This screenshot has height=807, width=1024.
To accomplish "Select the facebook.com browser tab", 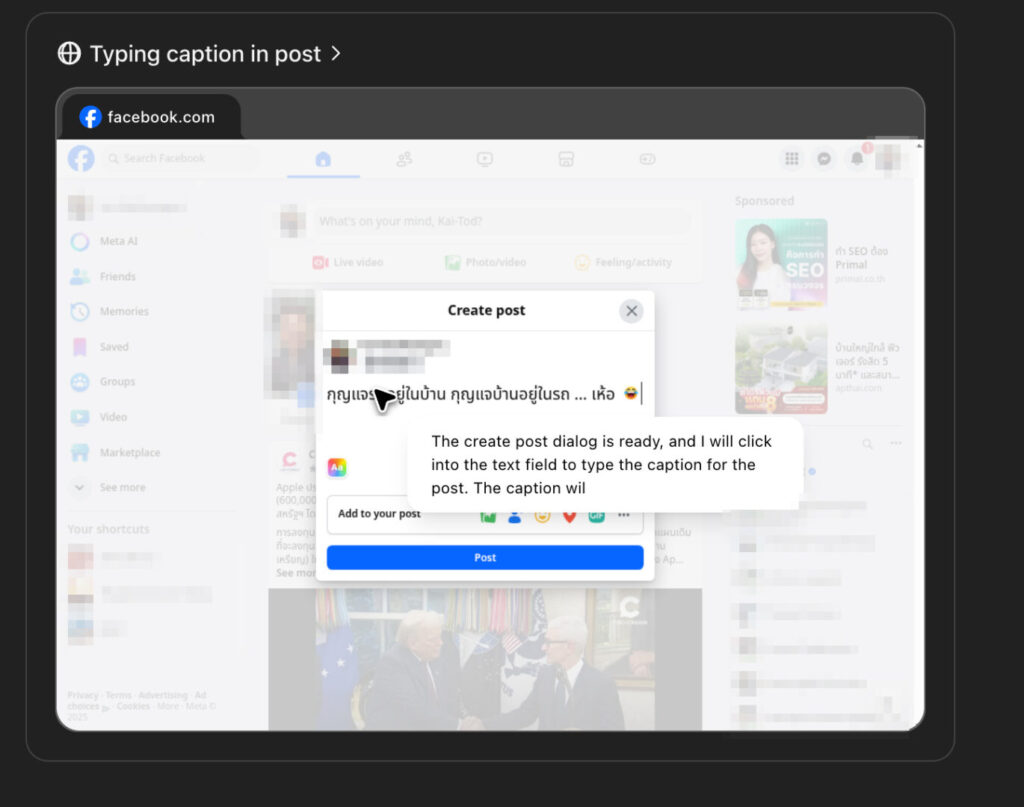I will (152, 117).
